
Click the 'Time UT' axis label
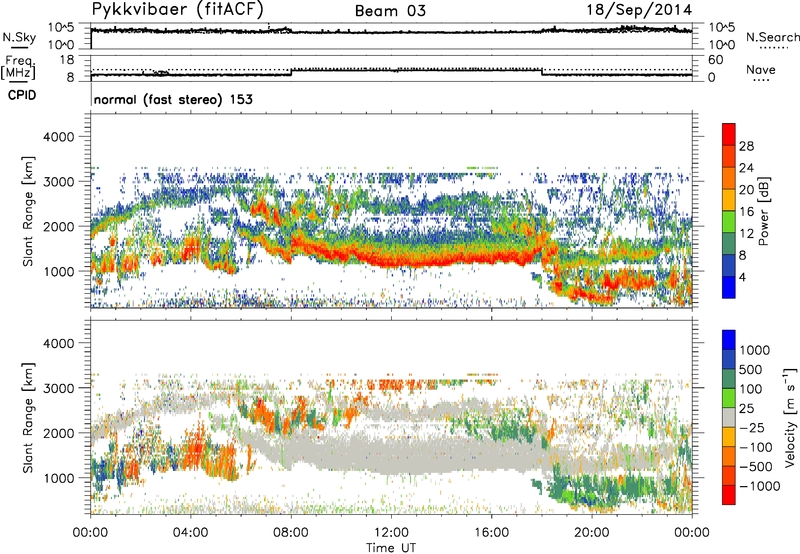pos(391,548)
